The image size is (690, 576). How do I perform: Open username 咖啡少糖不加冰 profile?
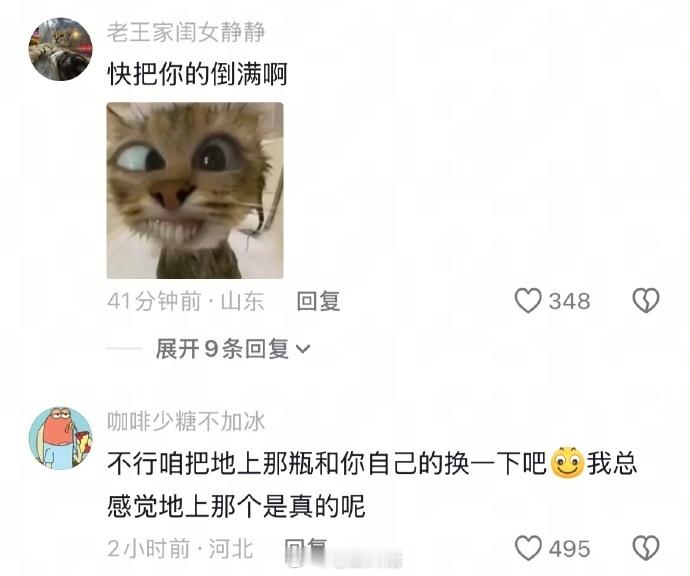[x=186, y=422]
